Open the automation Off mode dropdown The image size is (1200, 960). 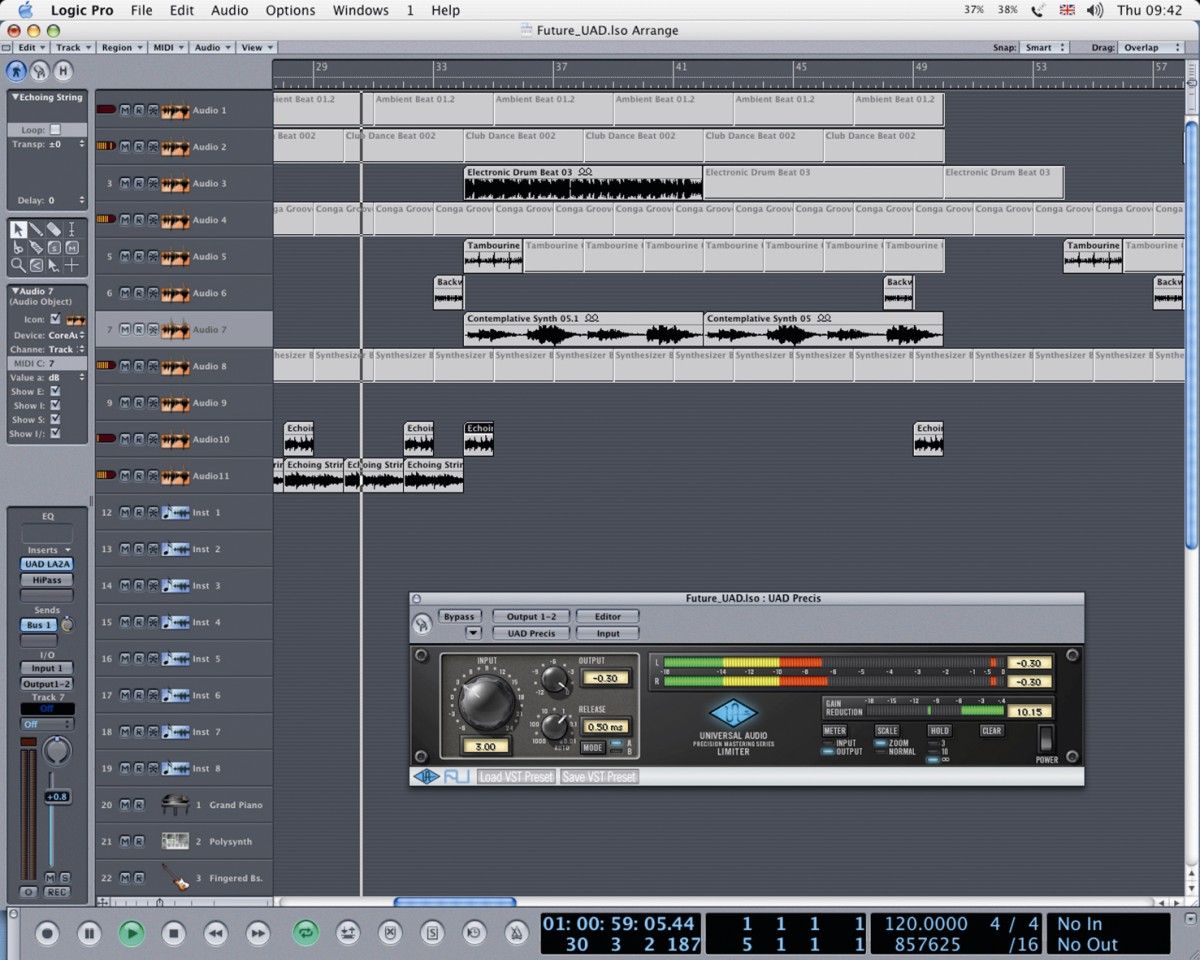(x=47, y=724)
